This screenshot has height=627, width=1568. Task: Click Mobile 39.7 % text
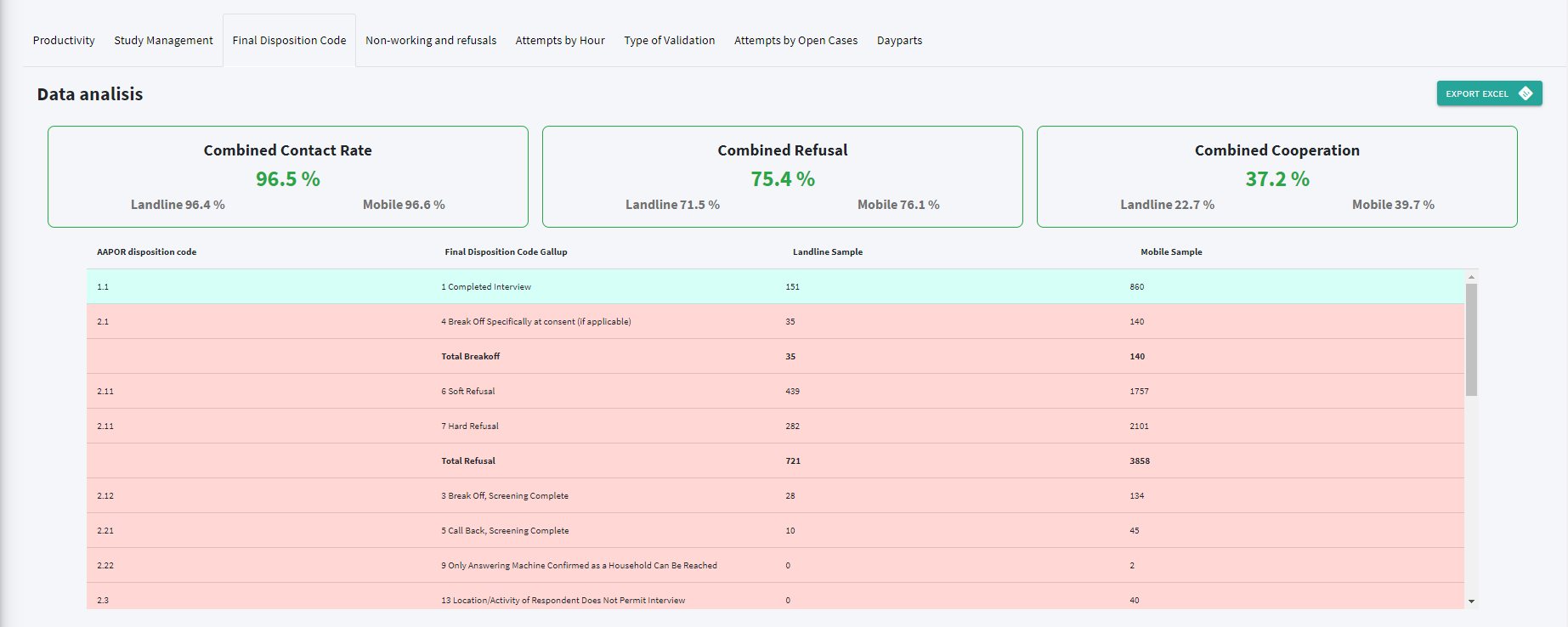click(1393, 205)
